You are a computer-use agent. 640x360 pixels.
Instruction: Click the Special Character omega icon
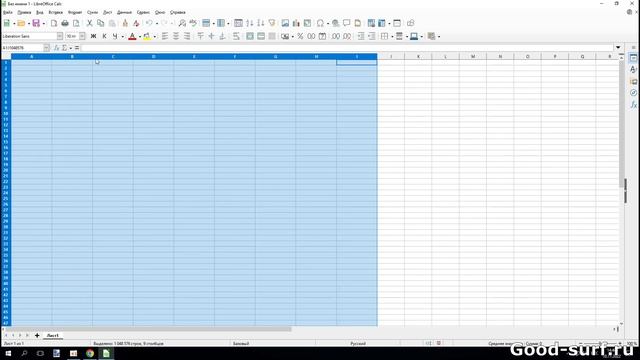[320, 23]
